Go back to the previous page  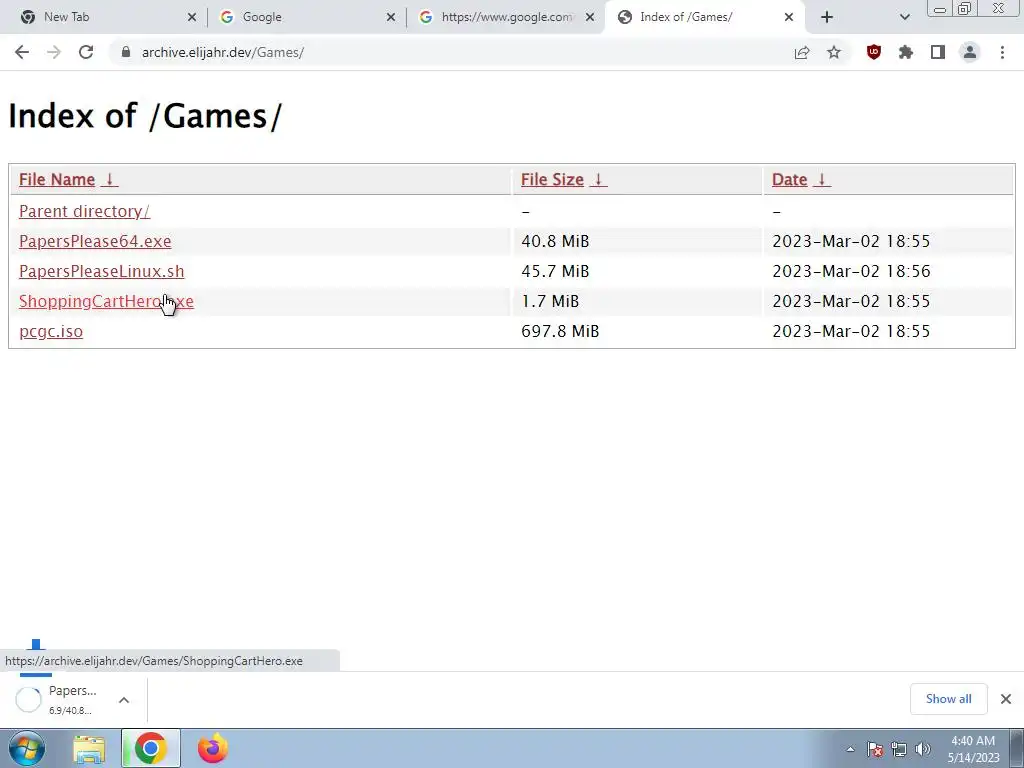pyautogui.click(x=22, y=52)
